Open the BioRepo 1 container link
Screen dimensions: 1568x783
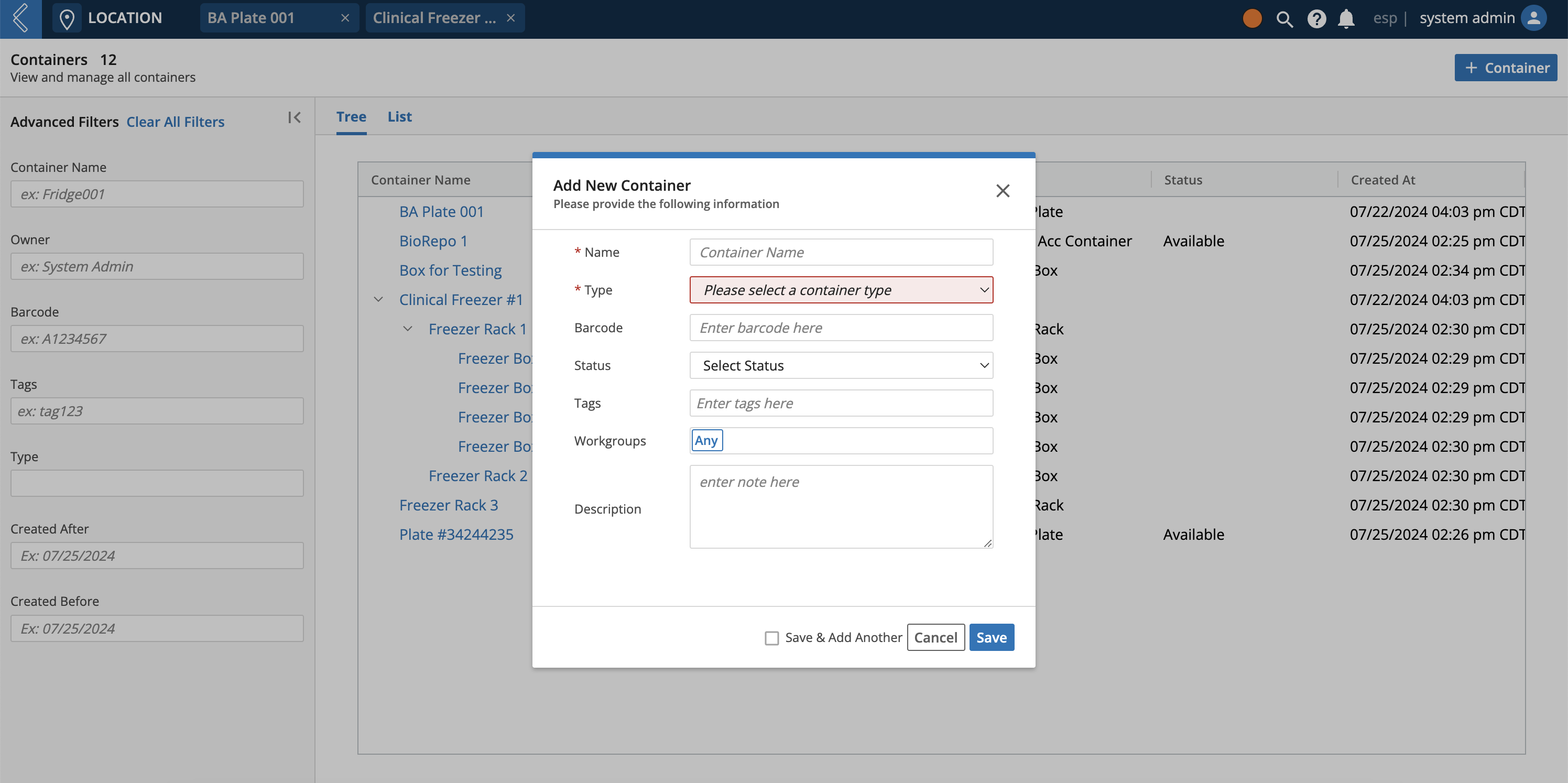(433, 241)
